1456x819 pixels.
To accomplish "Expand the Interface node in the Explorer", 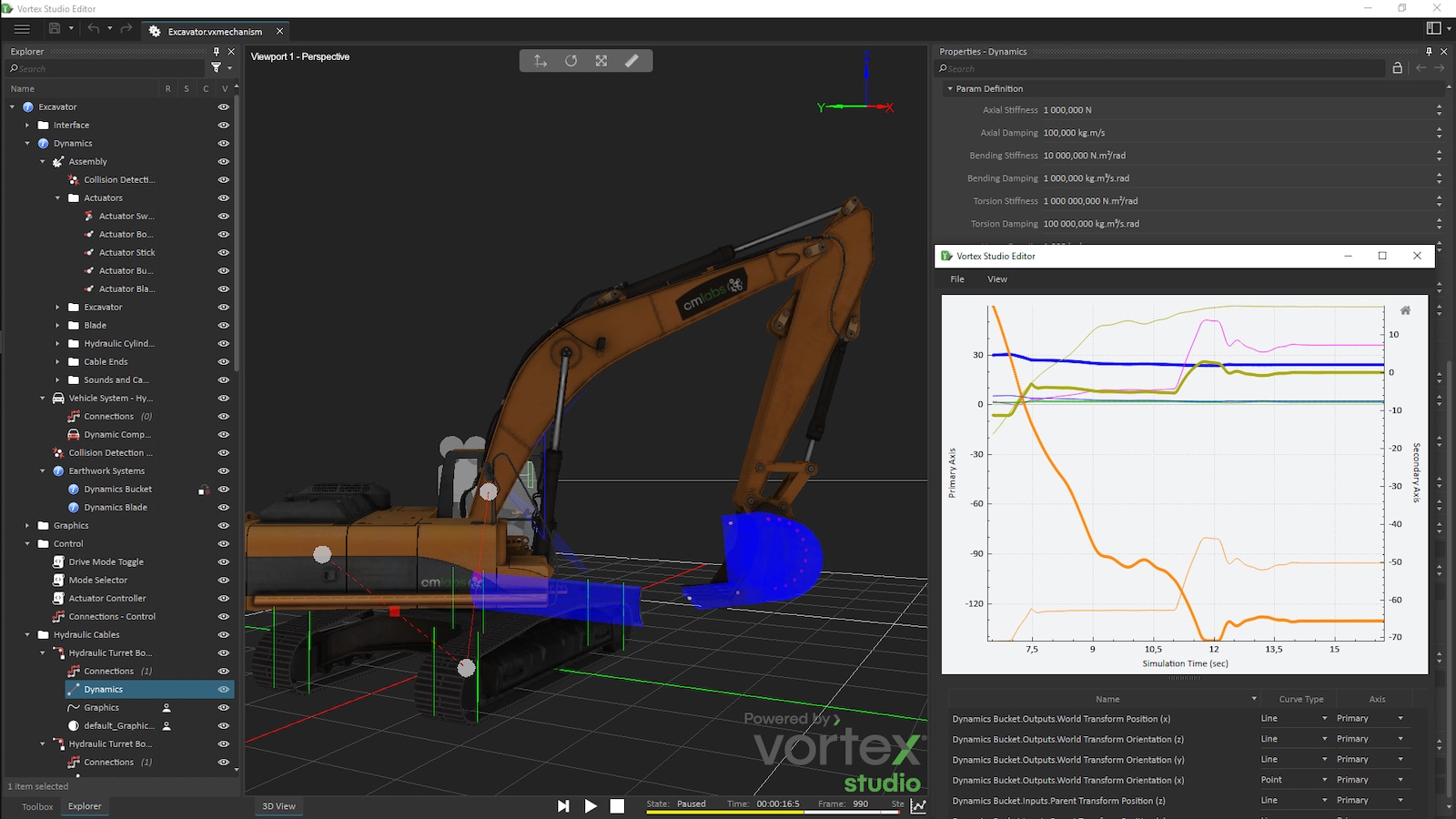I will pyautogui.click(x=27, y=125).
